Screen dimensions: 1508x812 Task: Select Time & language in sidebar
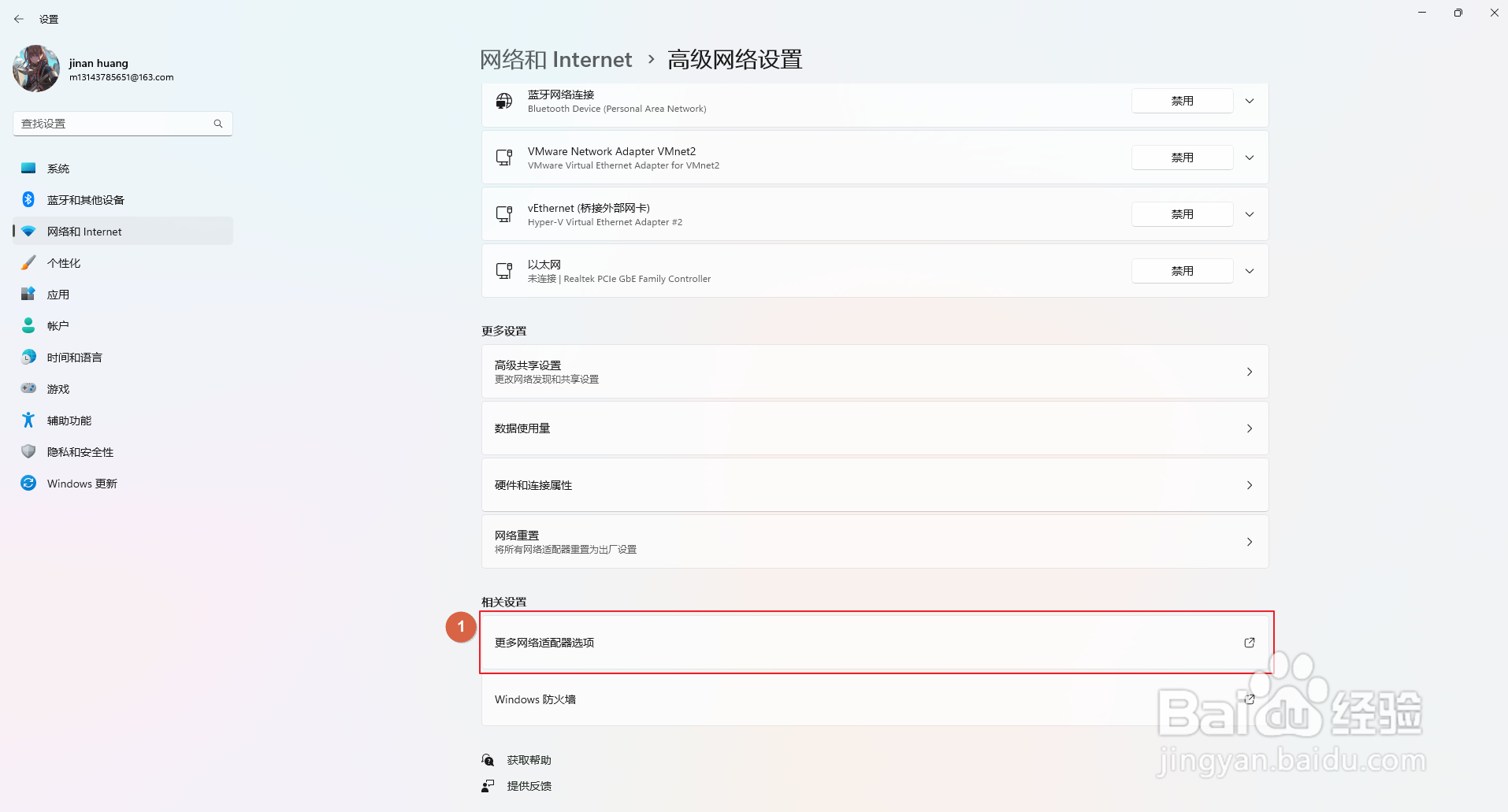[75, 358]
